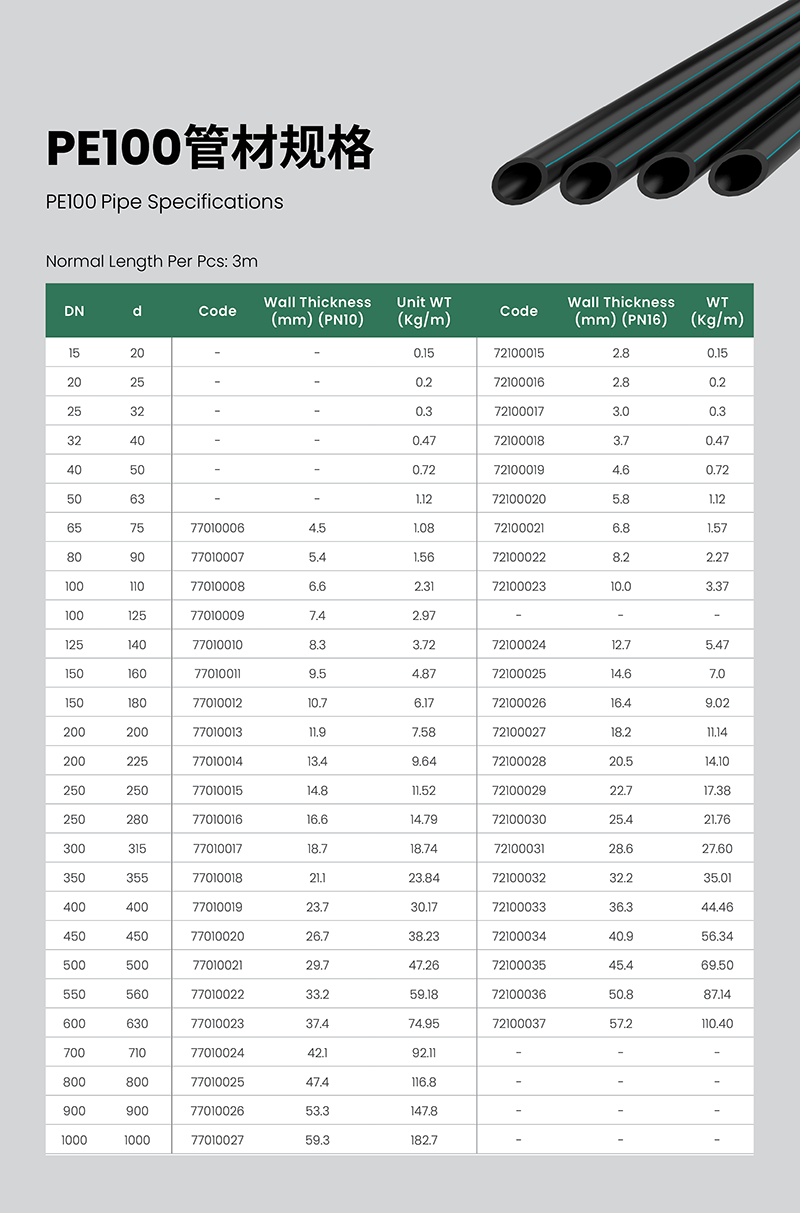Viewport: 800px width, 1213px height.
Task: Click the d value 630 cell
Action: [x=137, y=1024]
